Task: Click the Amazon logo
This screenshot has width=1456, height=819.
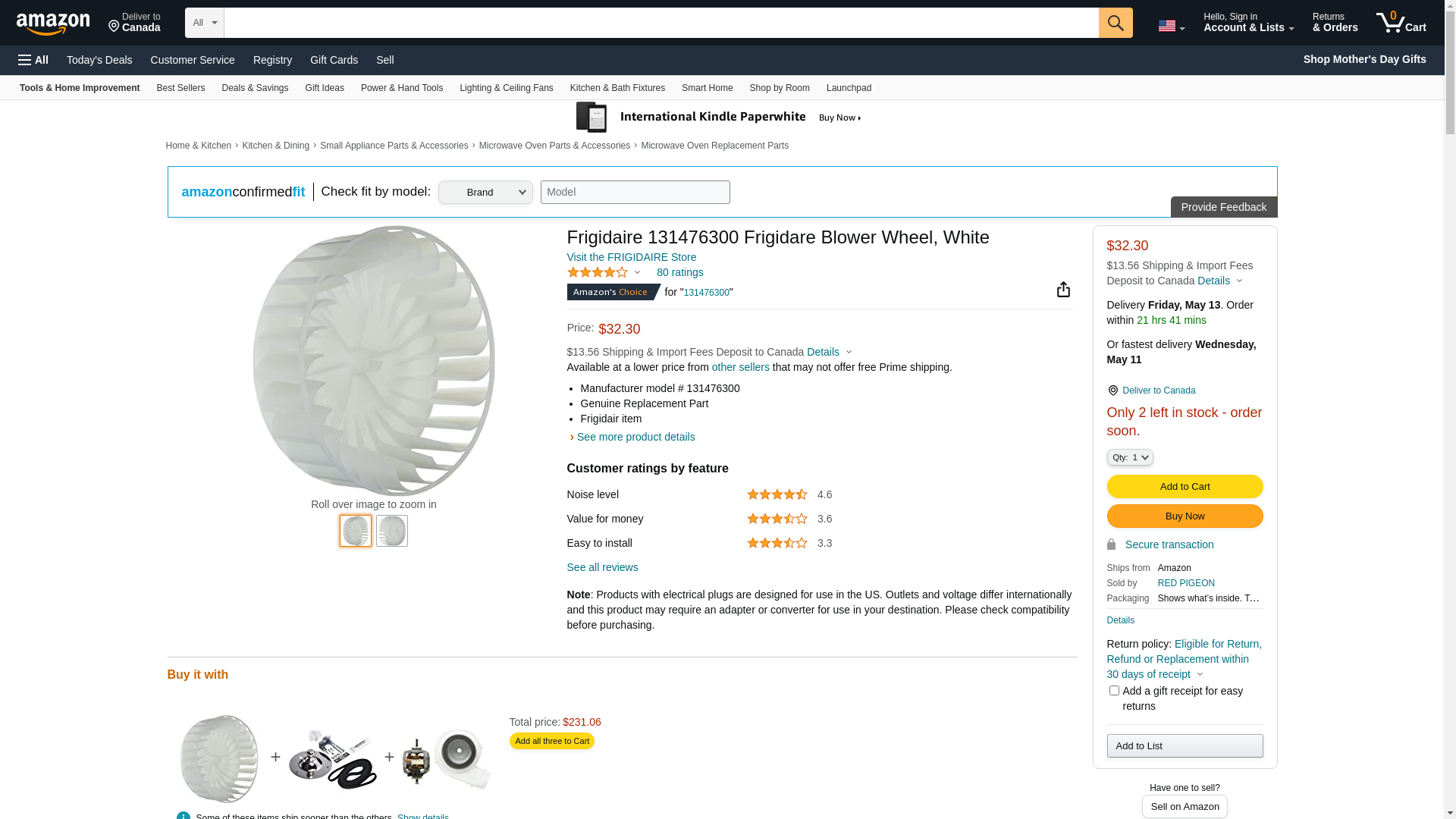Action: pos(53,24)
